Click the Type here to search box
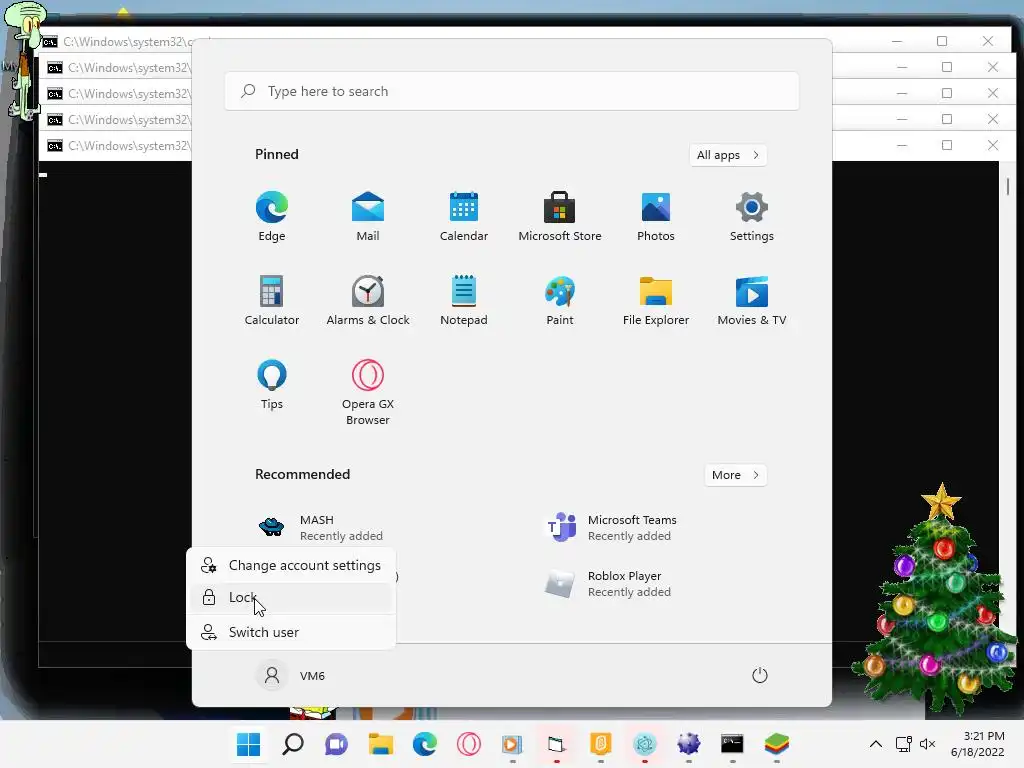1024x768 pixels. point(512,91)
